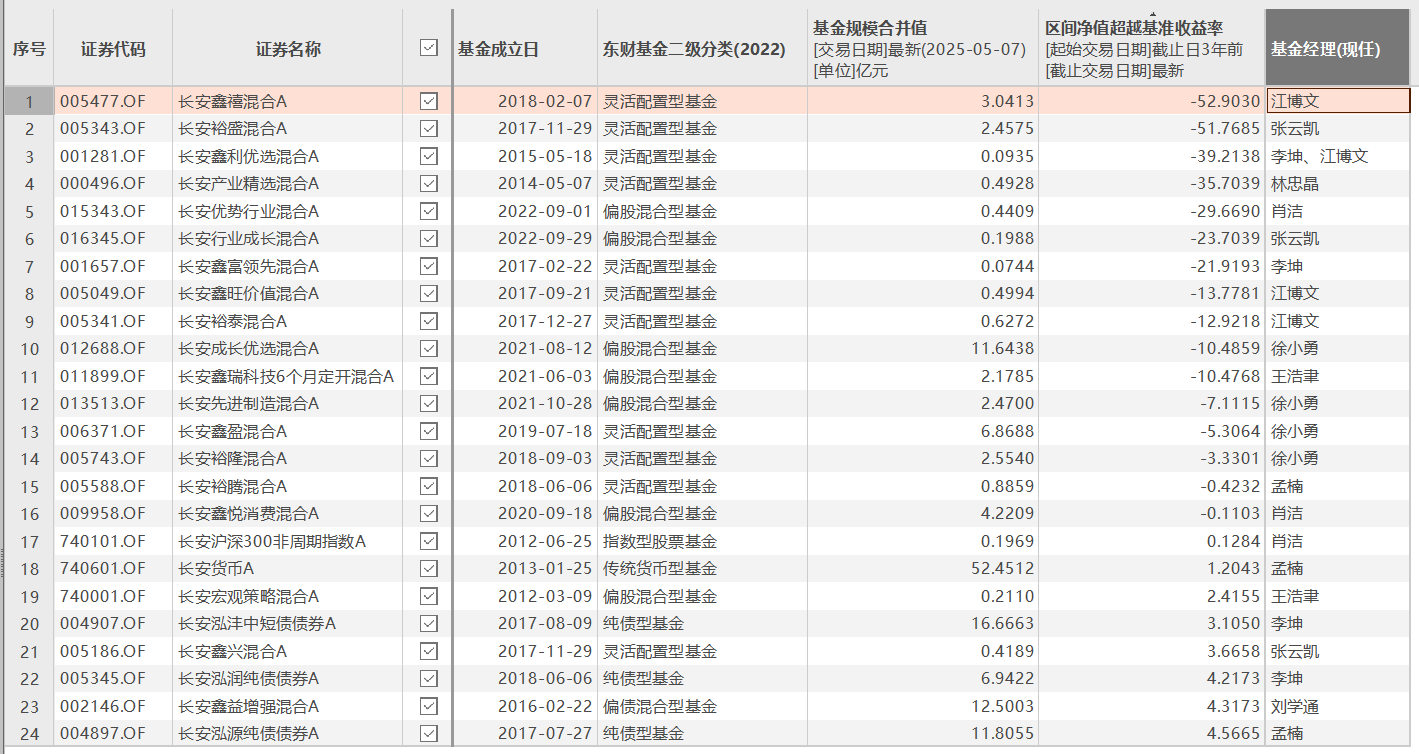The height and width of the screenshot is (754, 1419).
Task: Sort by the 证券代码 column header
Action: click(x=113, y=48)
